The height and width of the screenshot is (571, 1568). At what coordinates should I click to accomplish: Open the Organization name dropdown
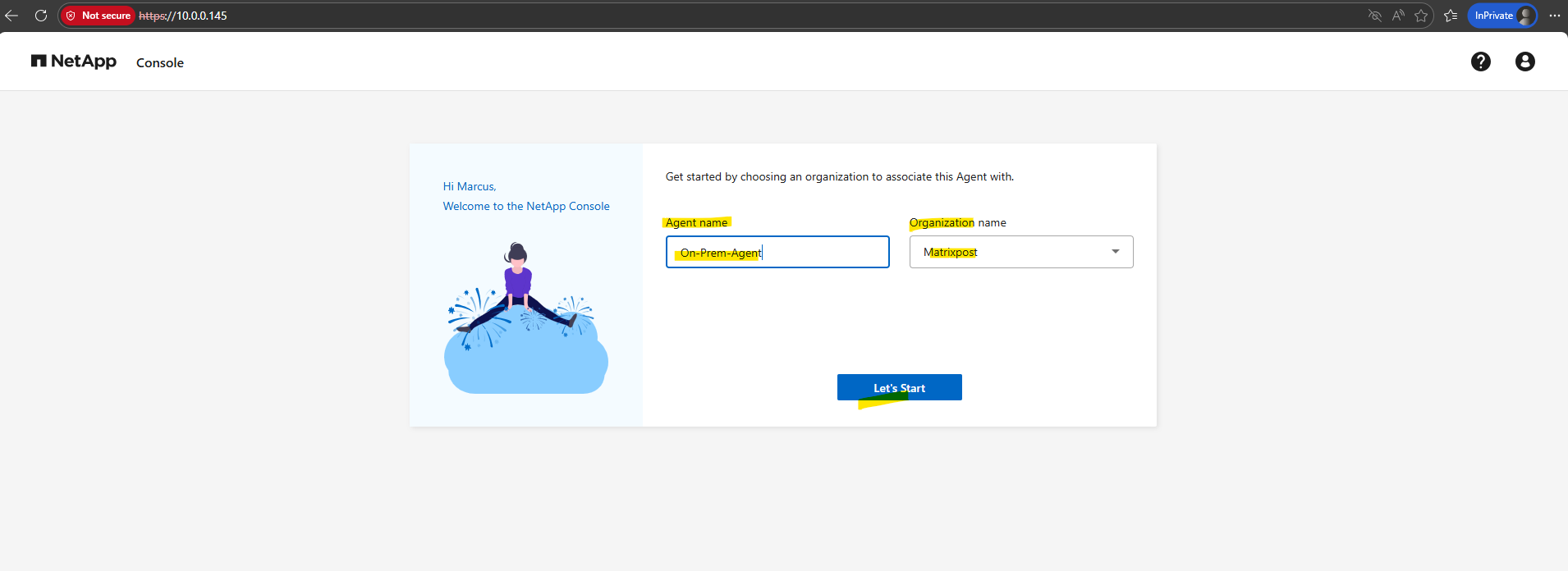[x=1021, y=252]
